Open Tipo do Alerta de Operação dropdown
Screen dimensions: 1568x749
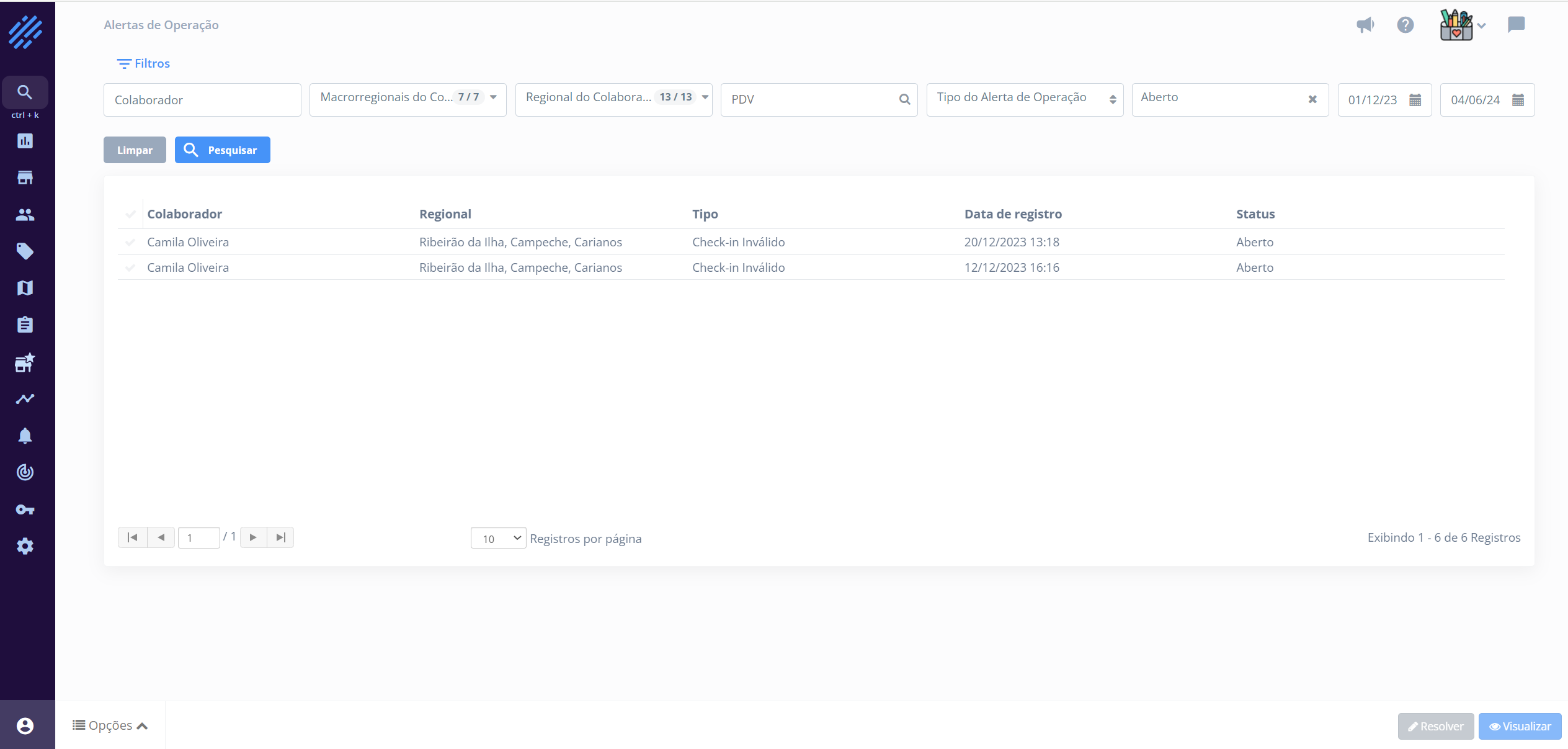tap(1024, 99)
